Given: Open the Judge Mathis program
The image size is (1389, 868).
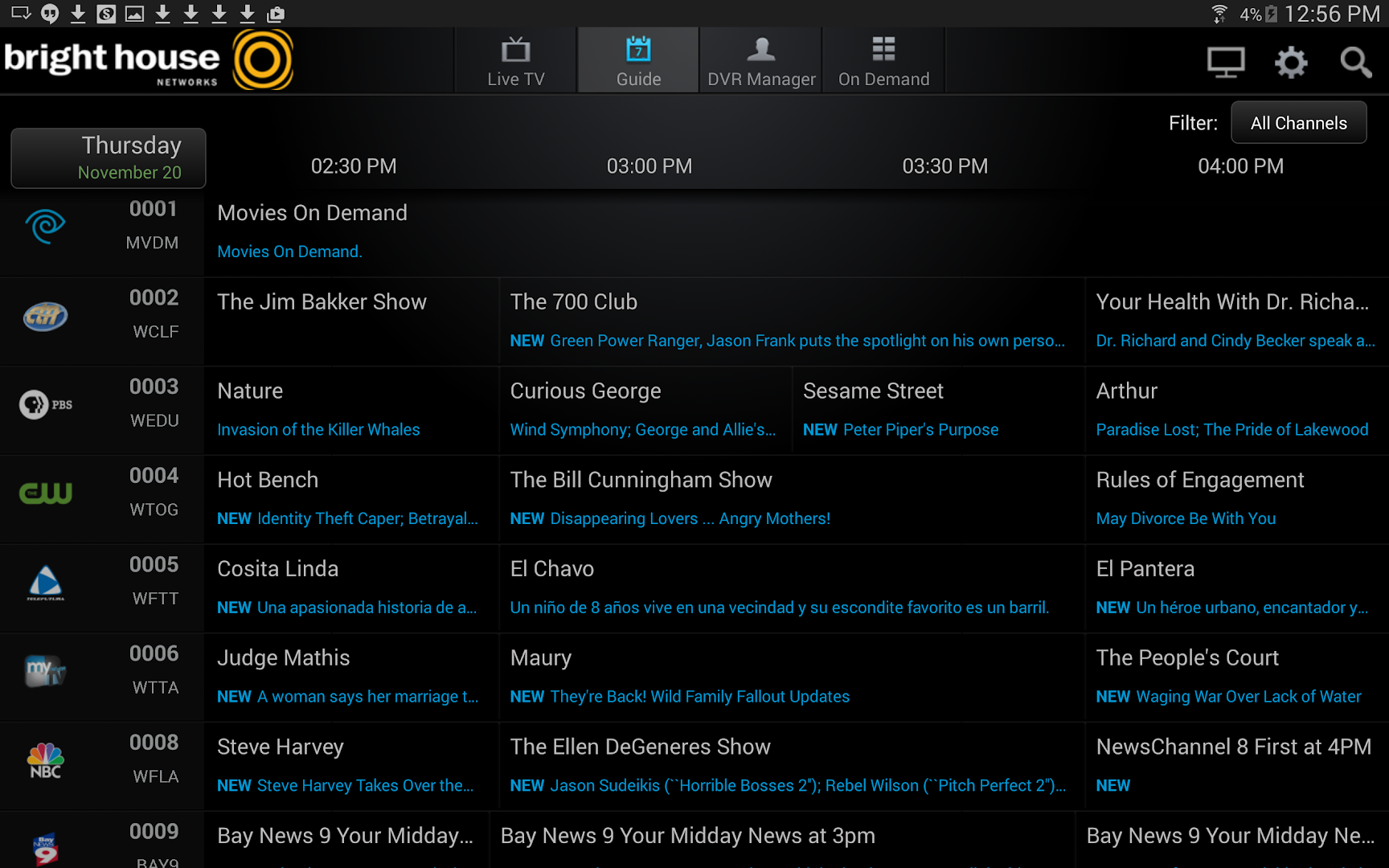Looking at the screenshot, I should [x=351, y=678].
